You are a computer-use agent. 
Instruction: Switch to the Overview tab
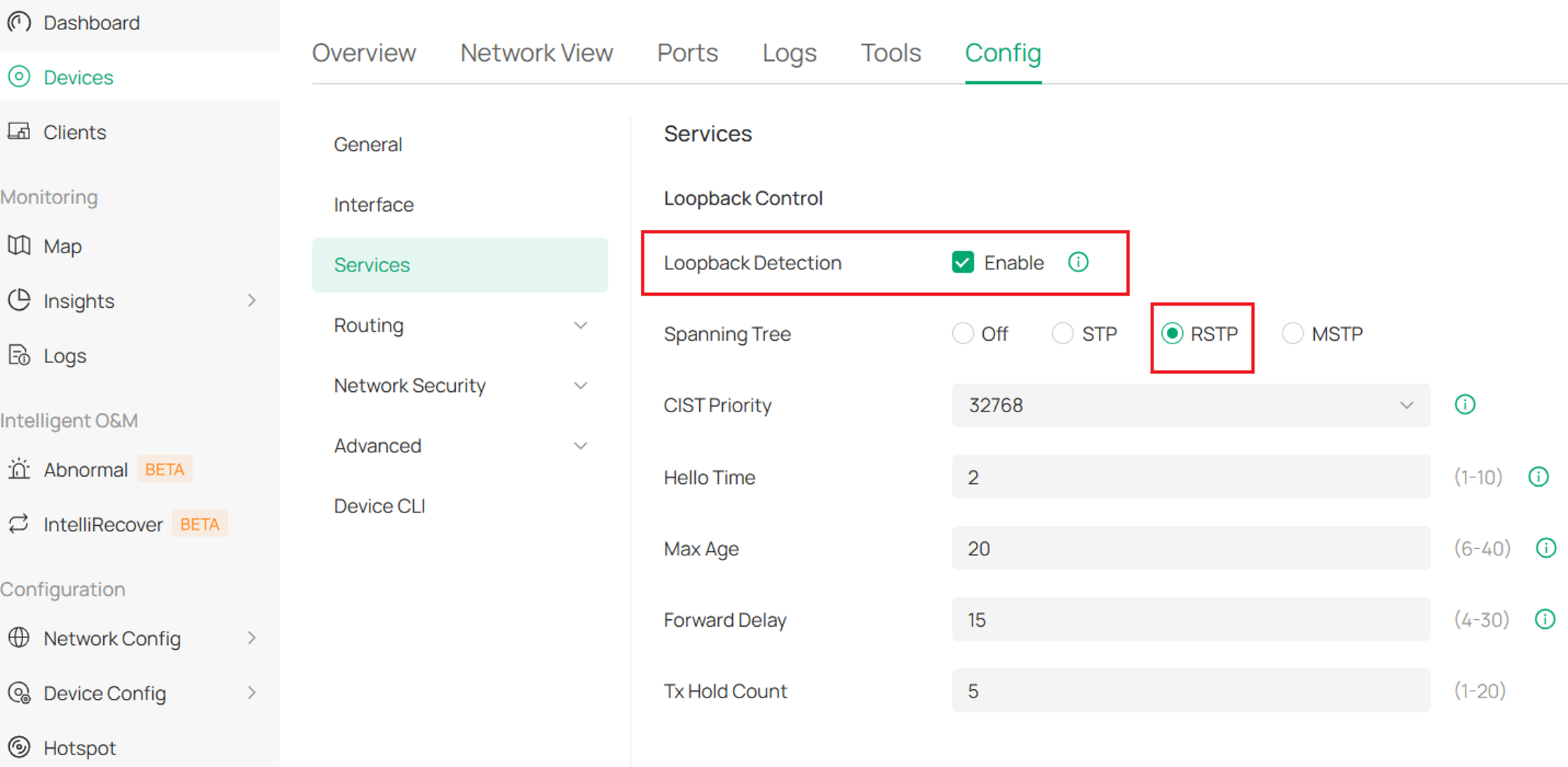[364, 53]
